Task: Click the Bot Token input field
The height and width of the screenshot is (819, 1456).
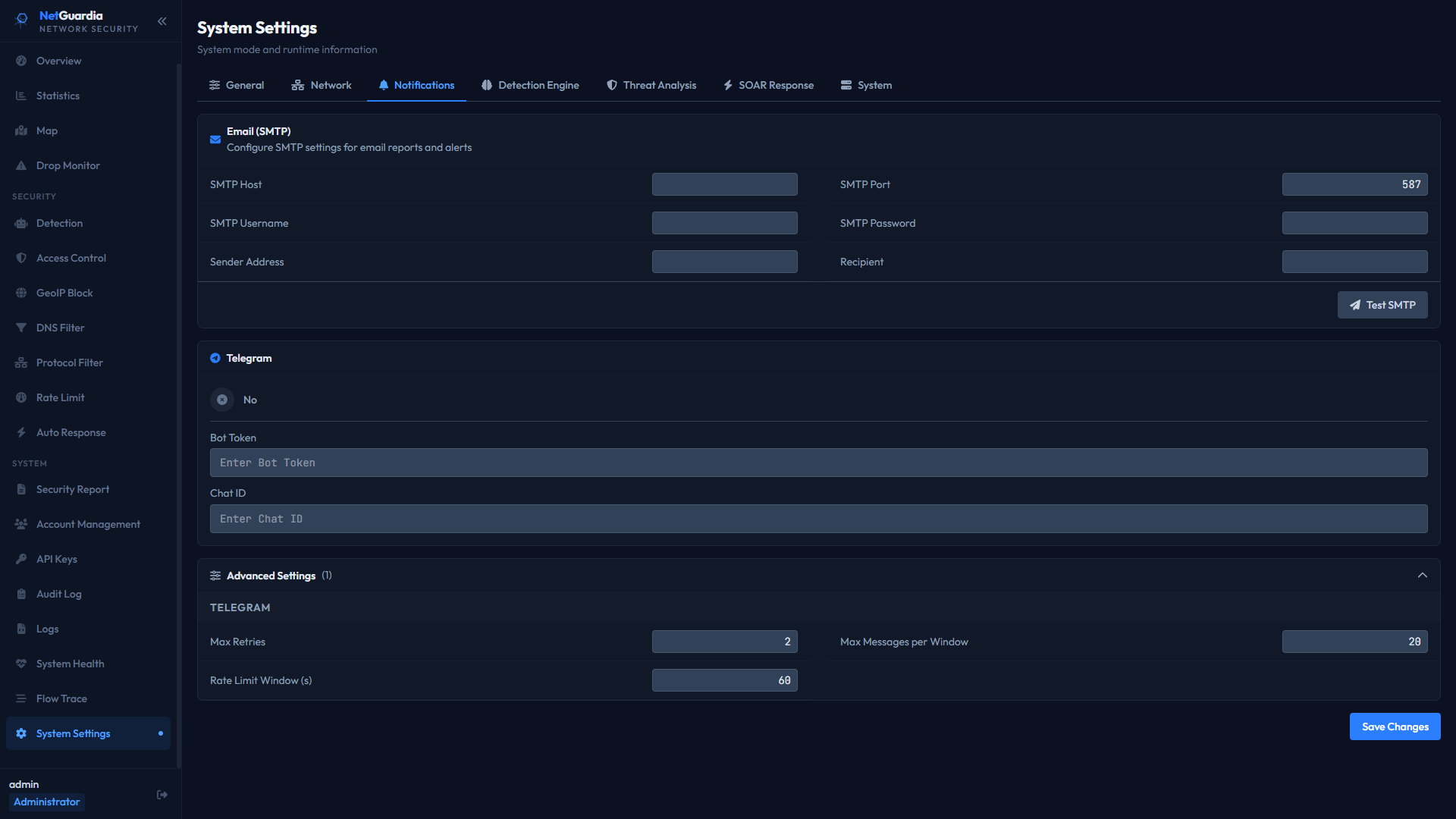Action: [819, 463]
